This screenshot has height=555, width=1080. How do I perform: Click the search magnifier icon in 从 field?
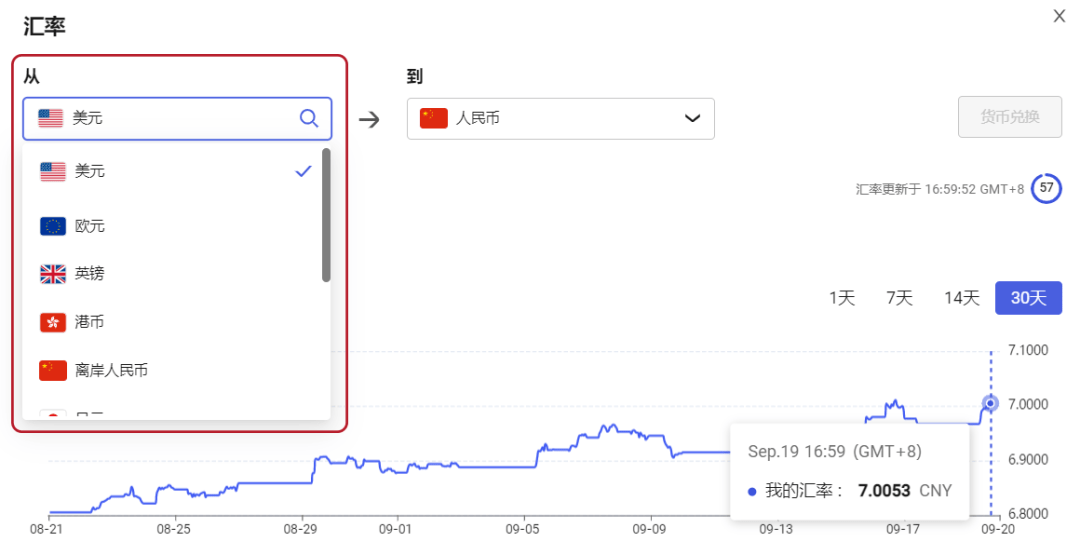pos(309,118)
